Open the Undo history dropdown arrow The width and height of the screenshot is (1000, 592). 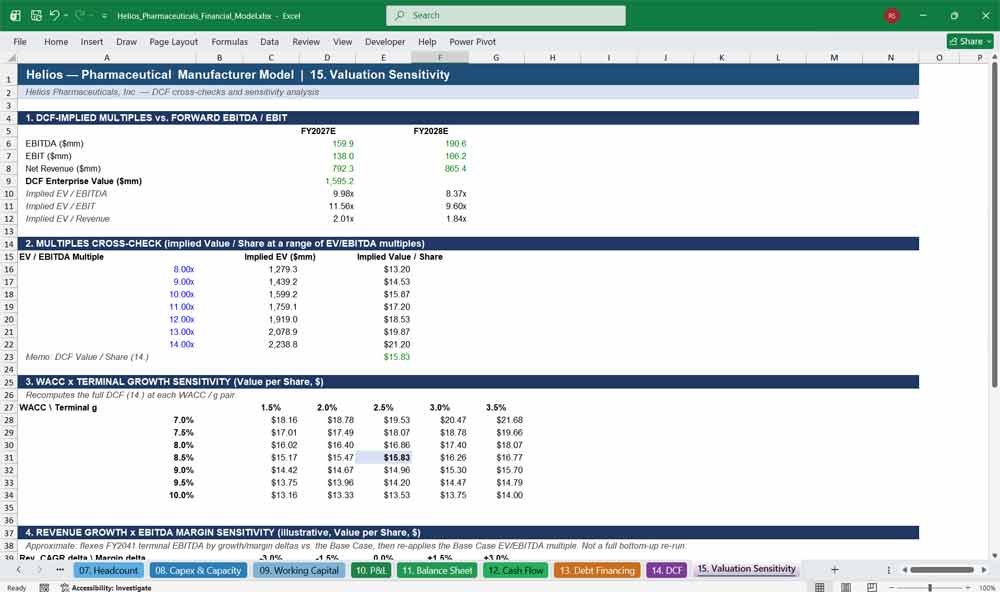tap(66, 15)
